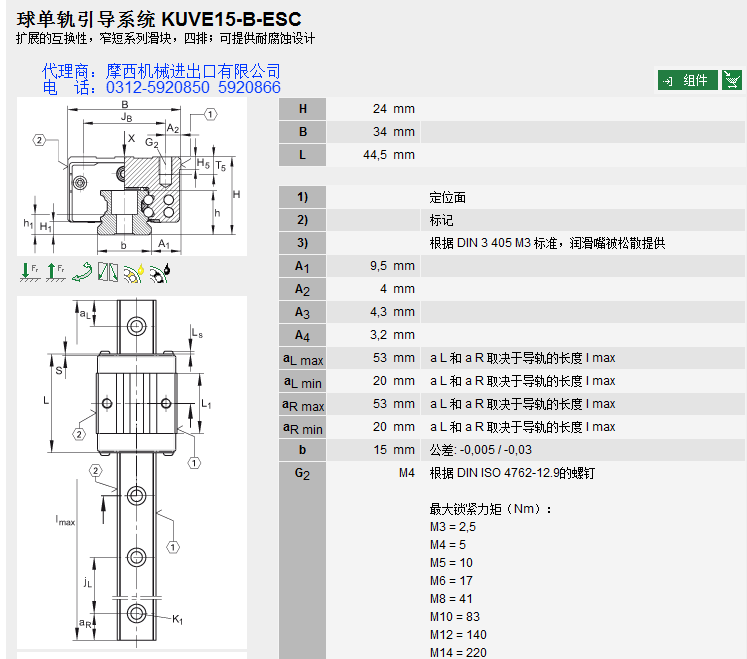
Task: Click the M3 = 2,5 torque line
Action: pos(453,527)
